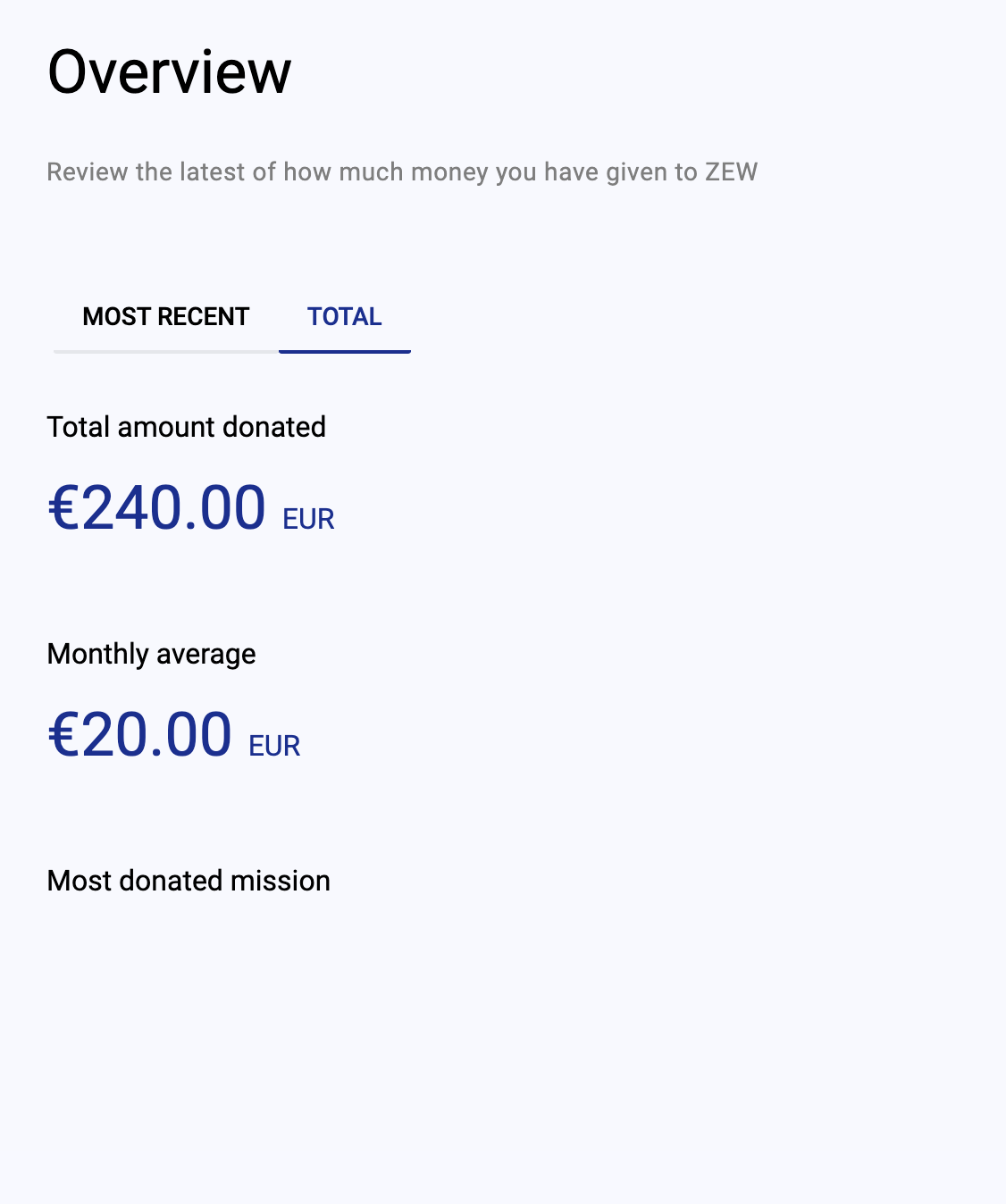The image size is (1006, 1204).
Task: Switch to the MOST RECENT tab
Action: (165, 317)
